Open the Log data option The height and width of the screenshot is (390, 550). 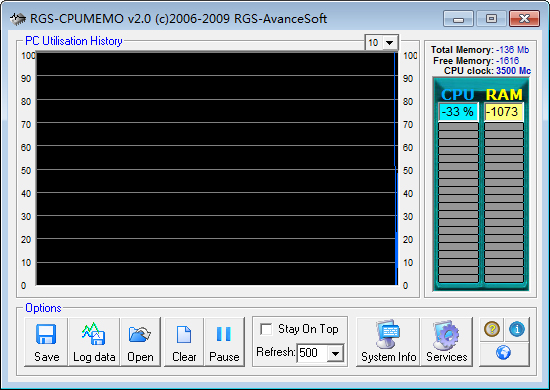coord(94,342)
